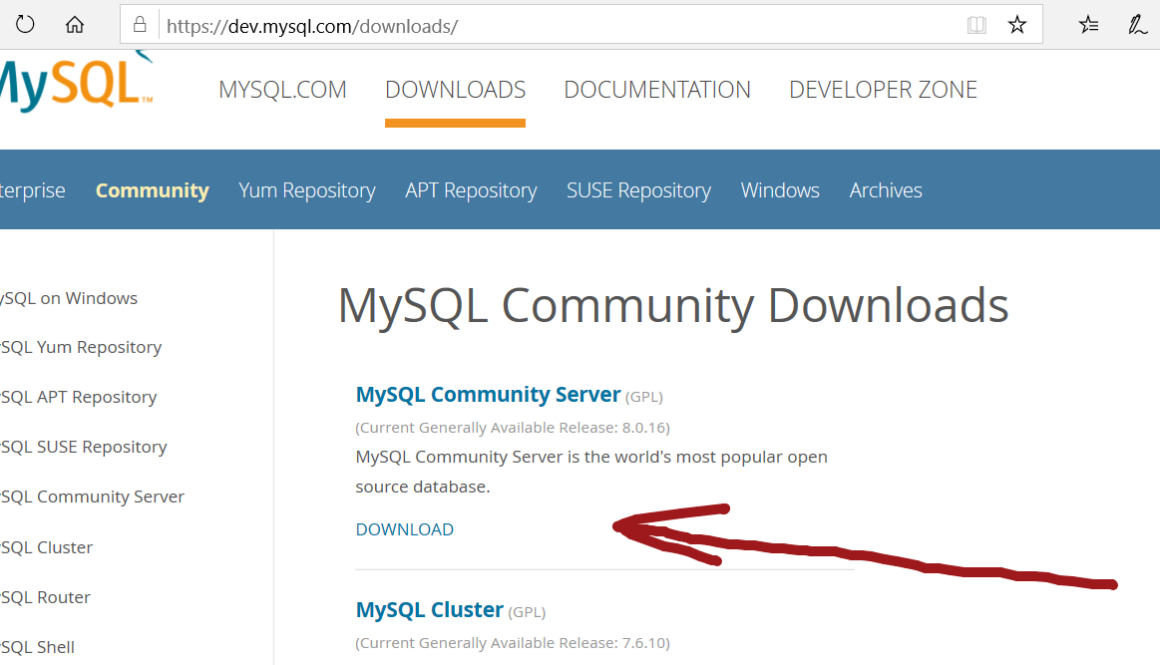Click the MySQL logo
1160x665 pixels.
tap(75, 84)
